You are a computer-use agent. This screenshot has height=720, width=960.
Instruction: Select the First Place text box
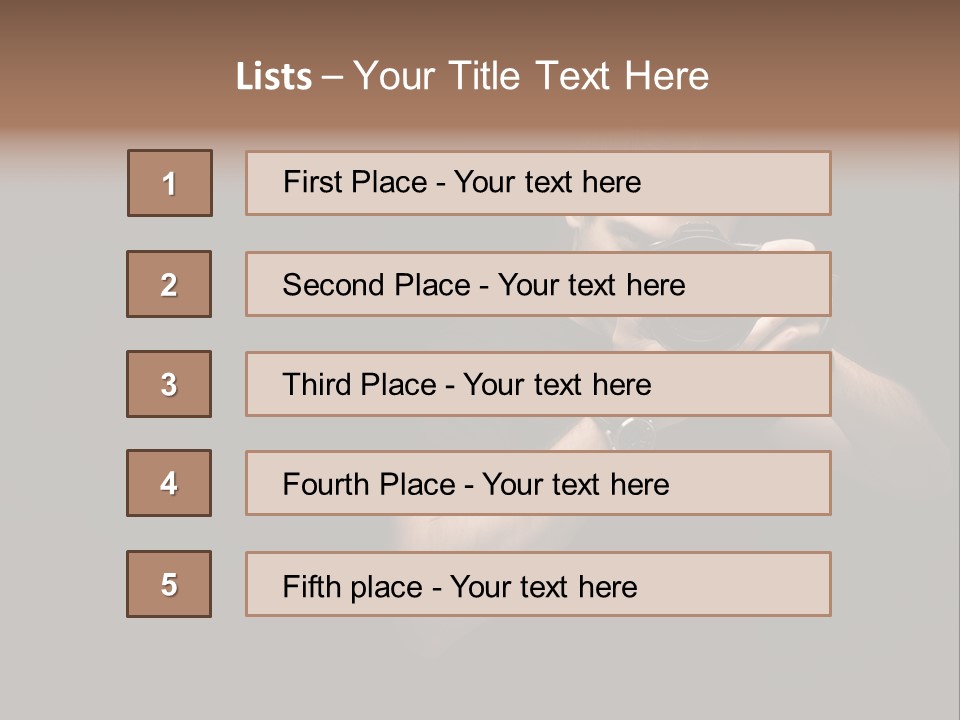tap(538, 183)
